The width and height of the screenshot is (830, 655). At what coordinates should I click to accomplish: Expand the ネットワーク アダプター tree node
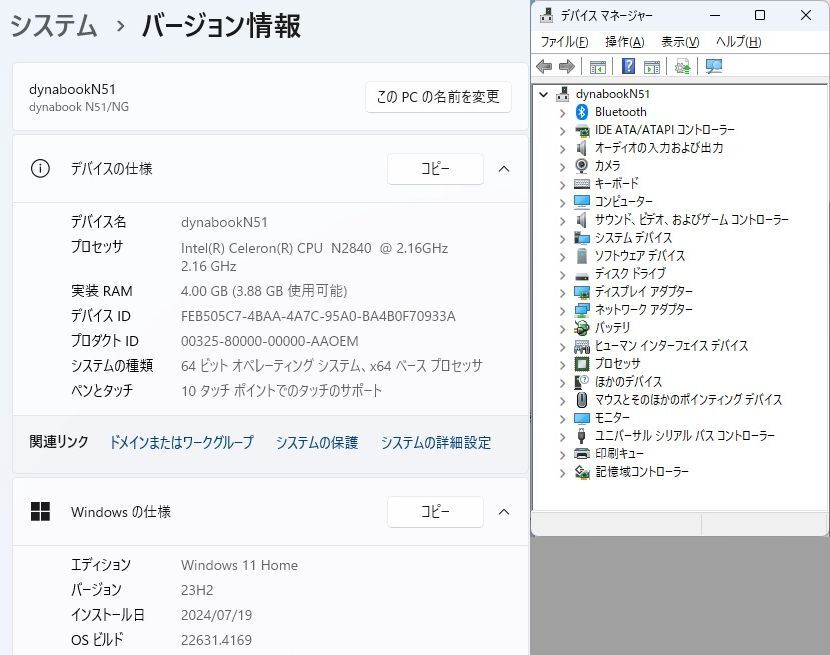563,310
